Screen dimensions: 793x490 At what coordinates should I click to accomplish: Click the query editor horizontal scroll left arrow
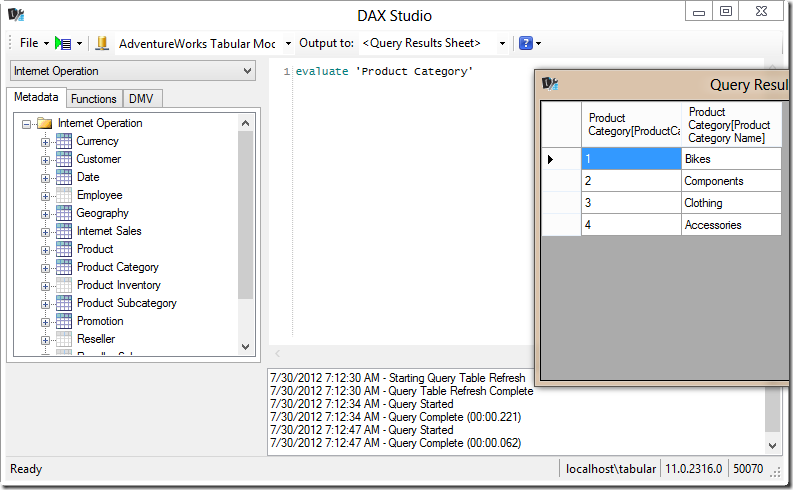[277, 353]
